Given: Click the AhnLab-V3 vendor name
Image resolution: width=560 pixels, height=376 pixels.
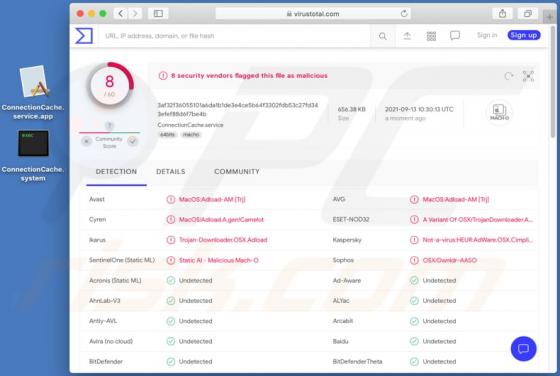Looking at the screenshot, I should (105, 301).
